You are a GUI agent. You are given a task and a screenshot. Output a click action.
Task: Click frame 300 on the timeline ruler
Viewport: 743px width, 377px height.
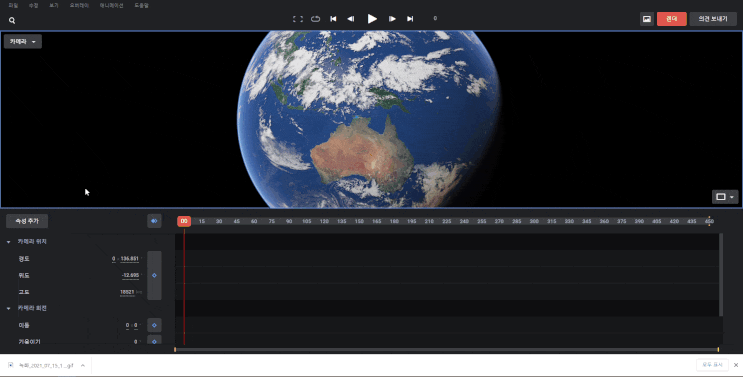click(534, 221)
